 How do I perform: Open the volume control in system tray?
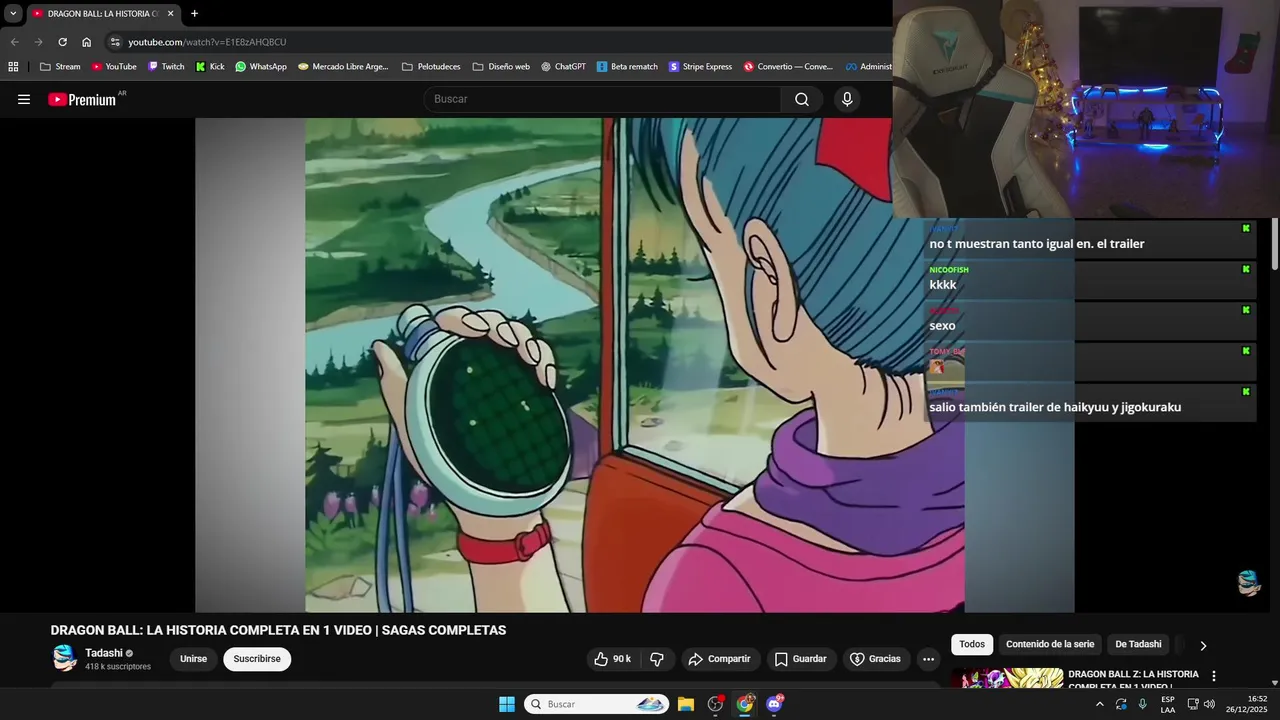click(1209, 704)
